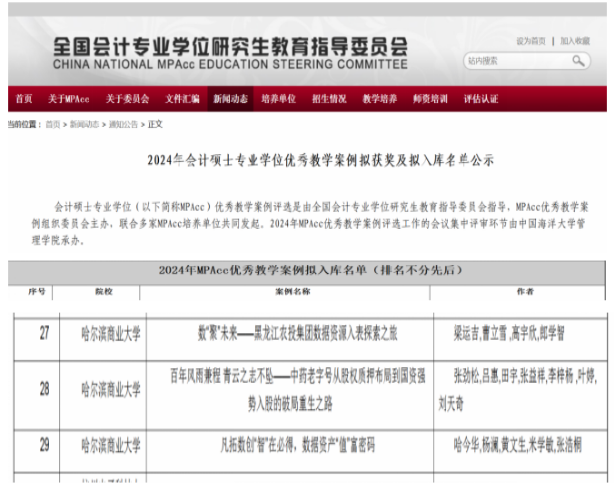Image resolution: width=615 pixels, height=486 pixels.
Task: Click the 加入收藏 link
Action: point(575,41)
